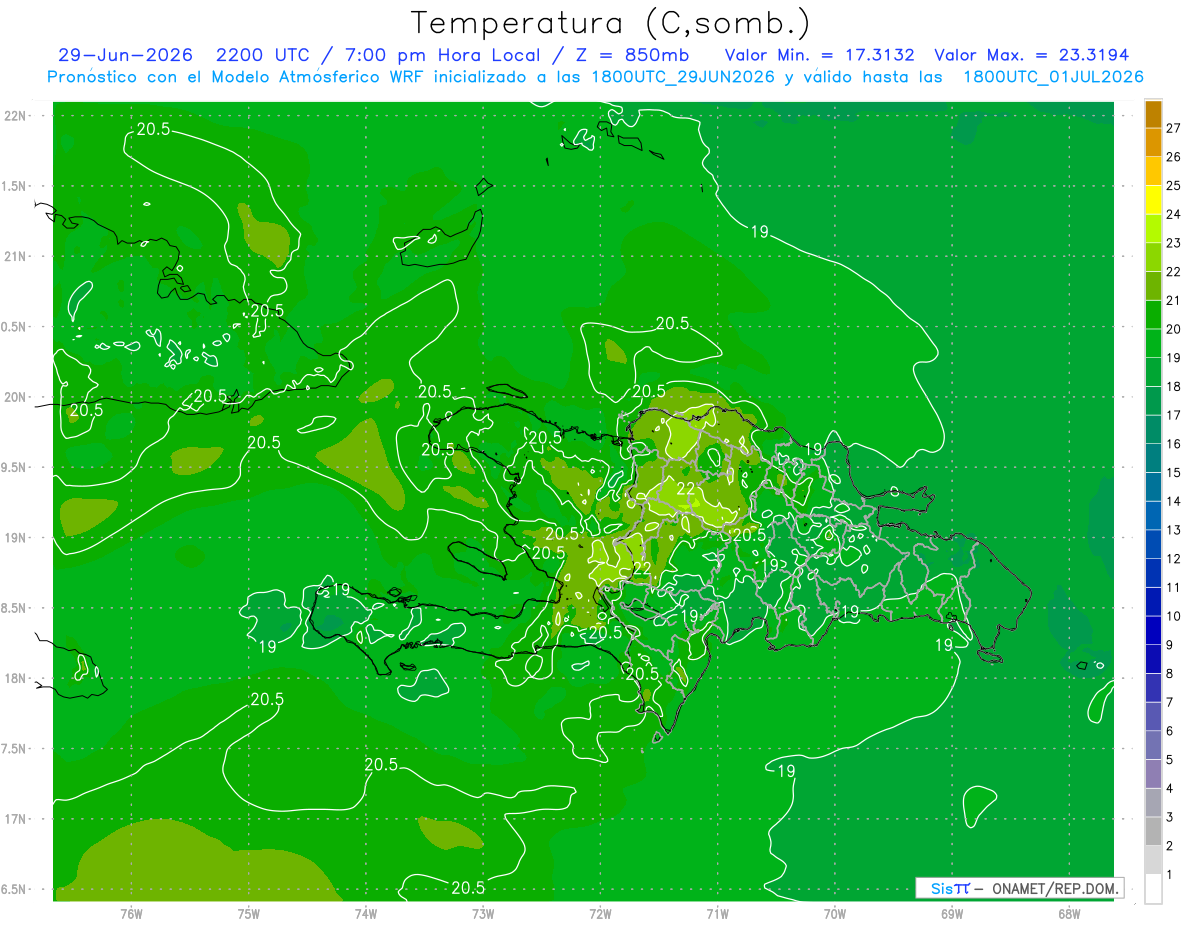Click the 72W longitude axis label
Image resolution: width=1200 pixels, height=927 pixels.
(600, 913)
